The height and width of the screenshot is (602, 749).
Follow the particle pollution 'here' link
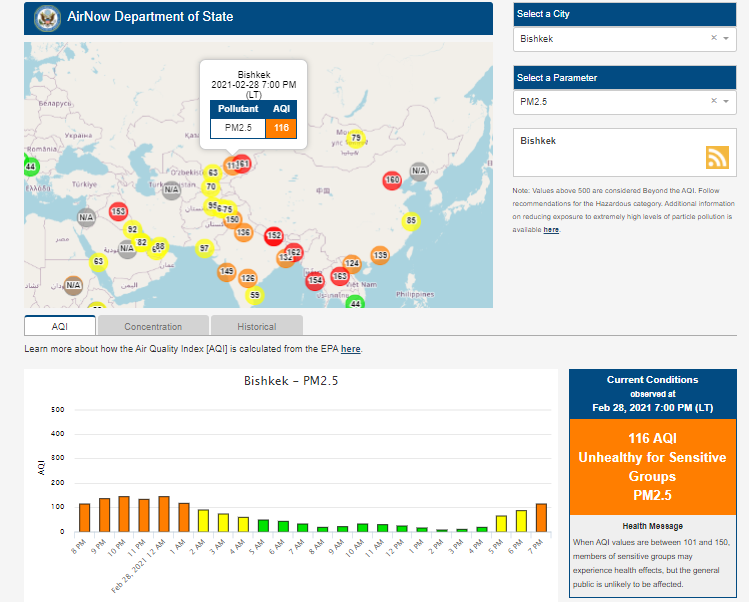551,230
